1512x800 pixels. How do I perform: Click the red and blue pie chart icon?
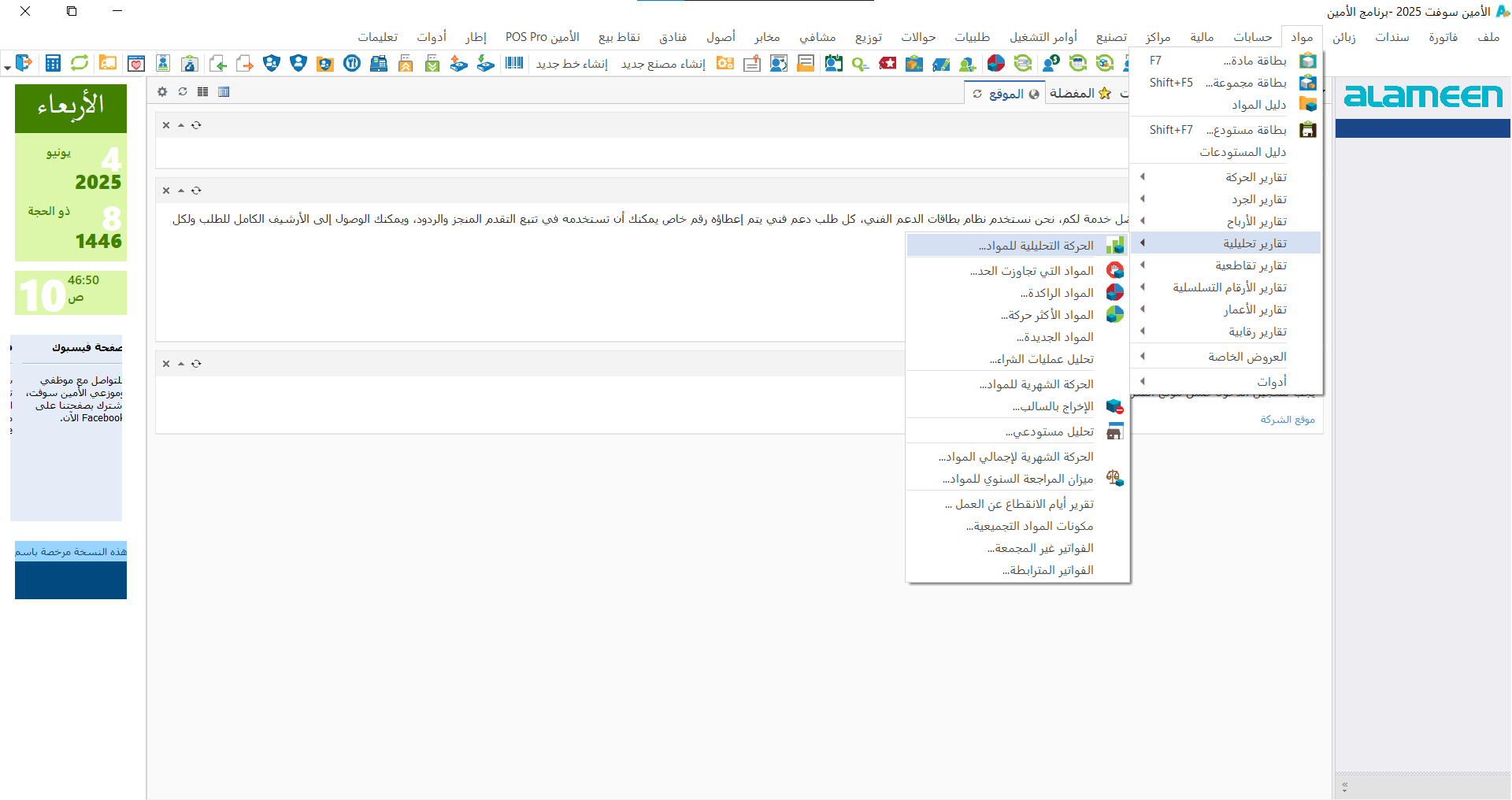(x=996, y=64)
